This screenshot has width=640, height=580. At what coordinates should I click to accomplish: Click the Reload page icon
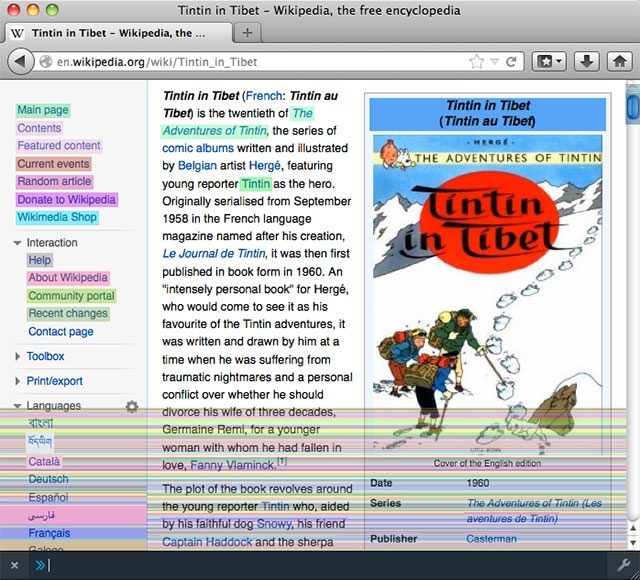click(511, 62)
